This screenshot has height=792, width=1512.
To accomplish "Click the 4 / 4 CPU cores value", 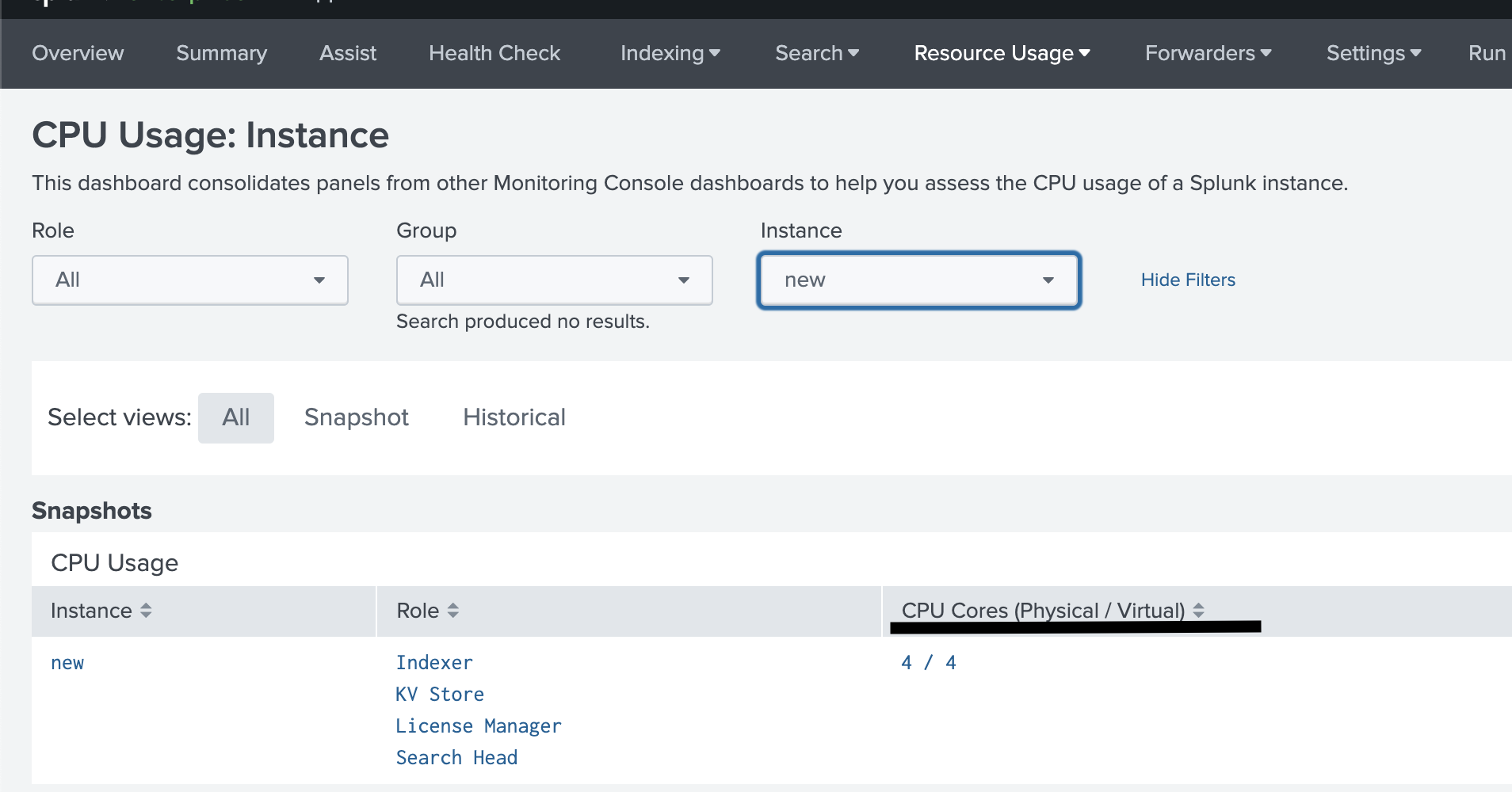I will [x=929, y=663].
